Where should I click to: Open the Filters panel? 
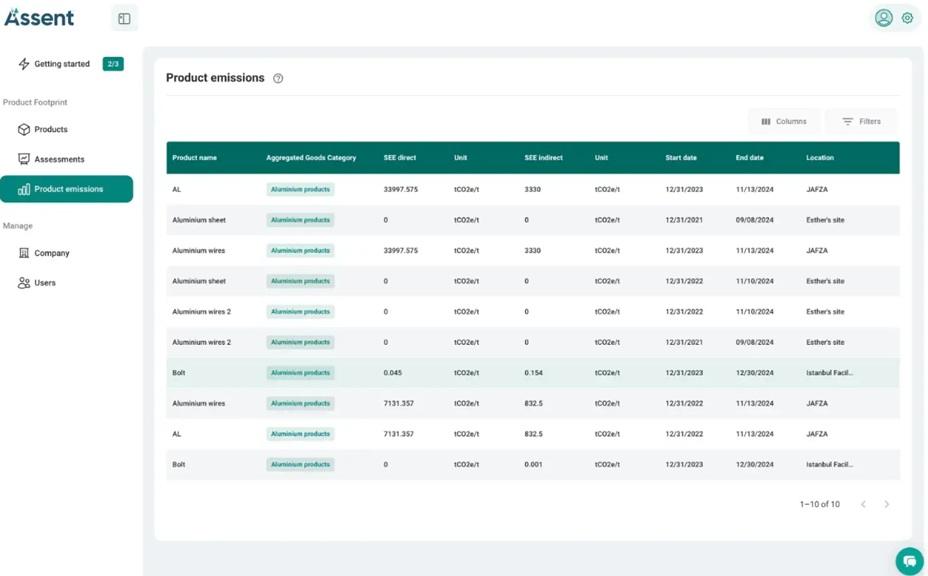pyautogui.click(x=861, y=121)
